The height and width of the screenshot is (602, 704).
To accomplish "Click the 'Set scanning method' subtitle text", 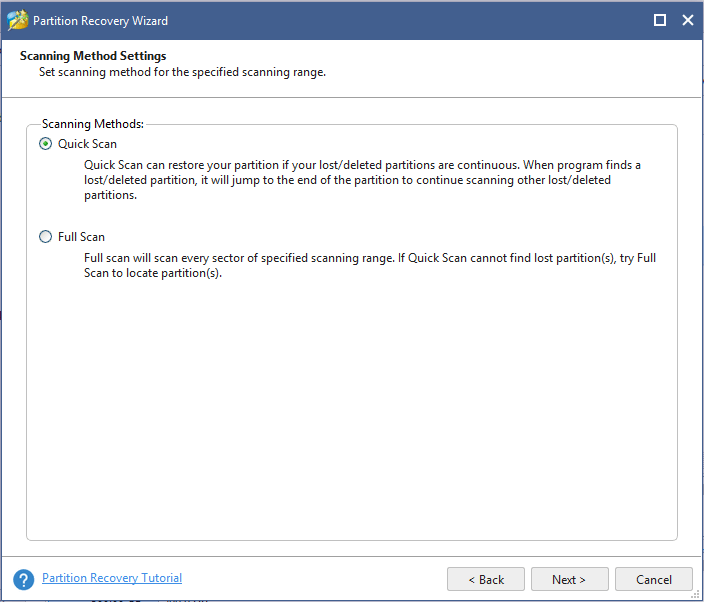I will click(x=182, y=72).
